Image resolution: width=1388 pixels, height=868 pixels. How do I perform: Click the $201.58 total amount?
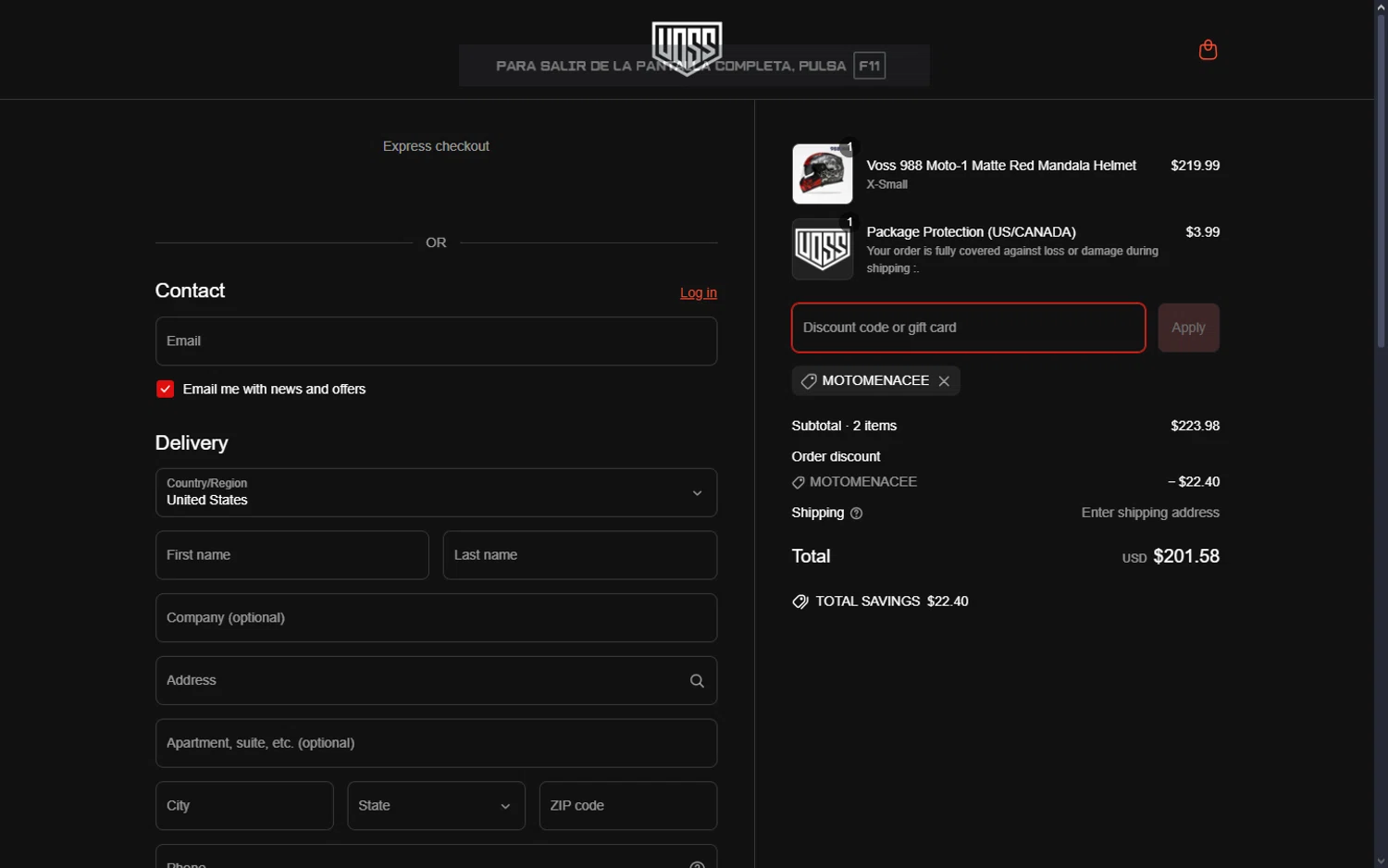pyautogui.click(x=1186, y=556)
